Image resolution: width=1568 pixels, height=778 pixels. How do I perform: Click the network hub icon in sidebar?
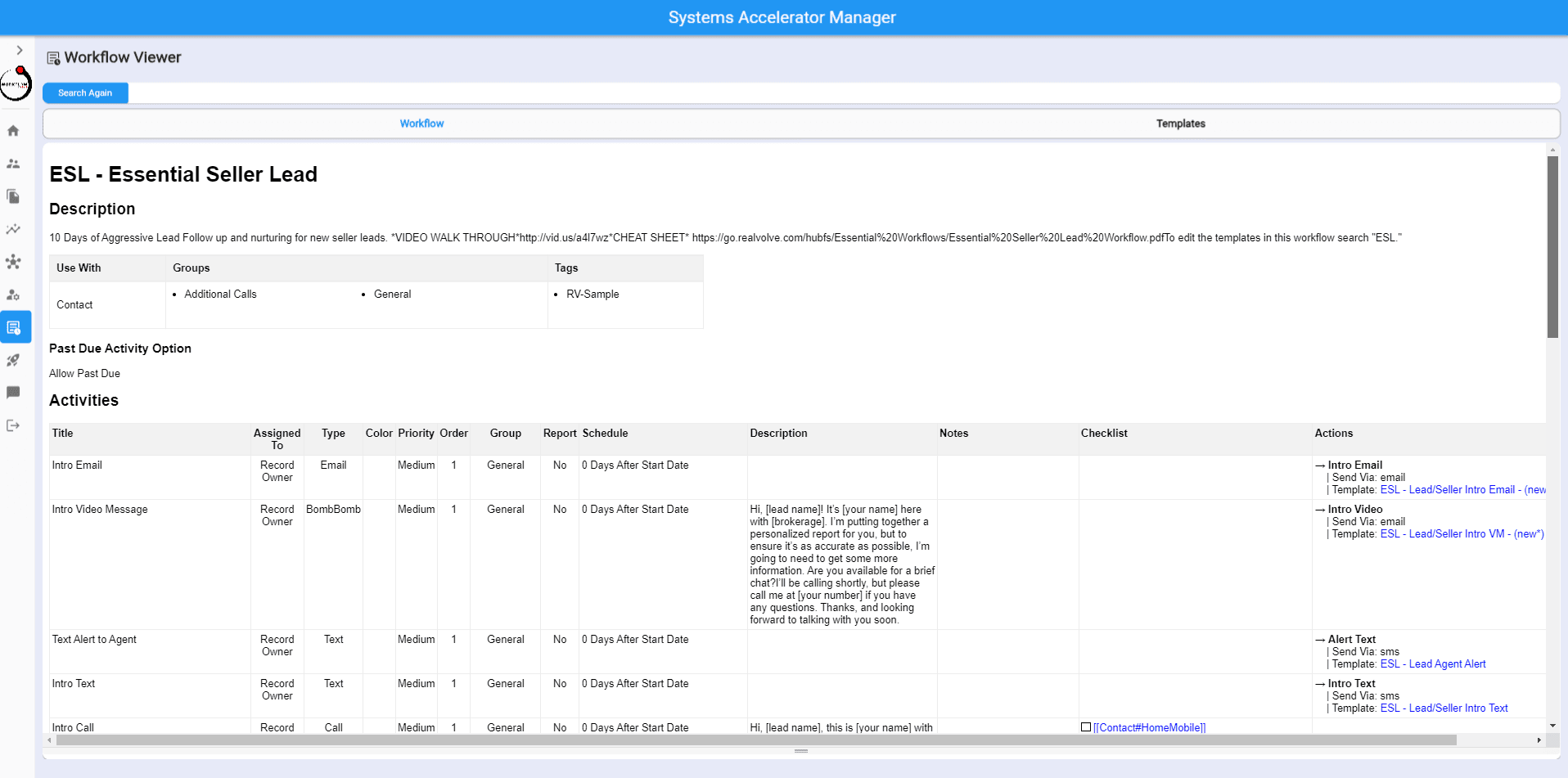tap(13, 262)
